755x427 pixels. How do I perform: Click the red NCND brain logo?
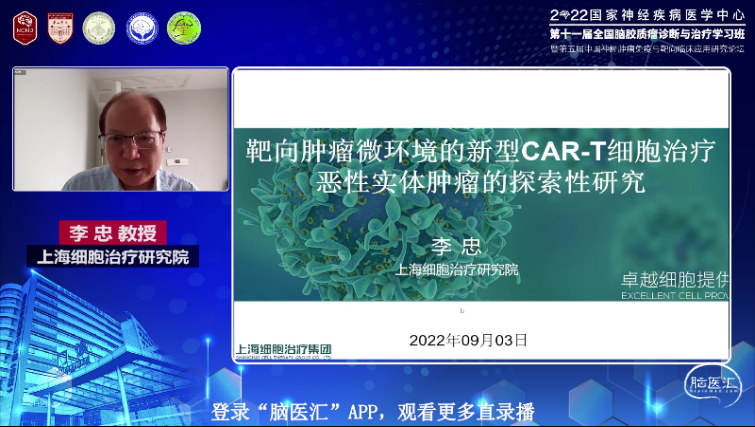point(24,27)
